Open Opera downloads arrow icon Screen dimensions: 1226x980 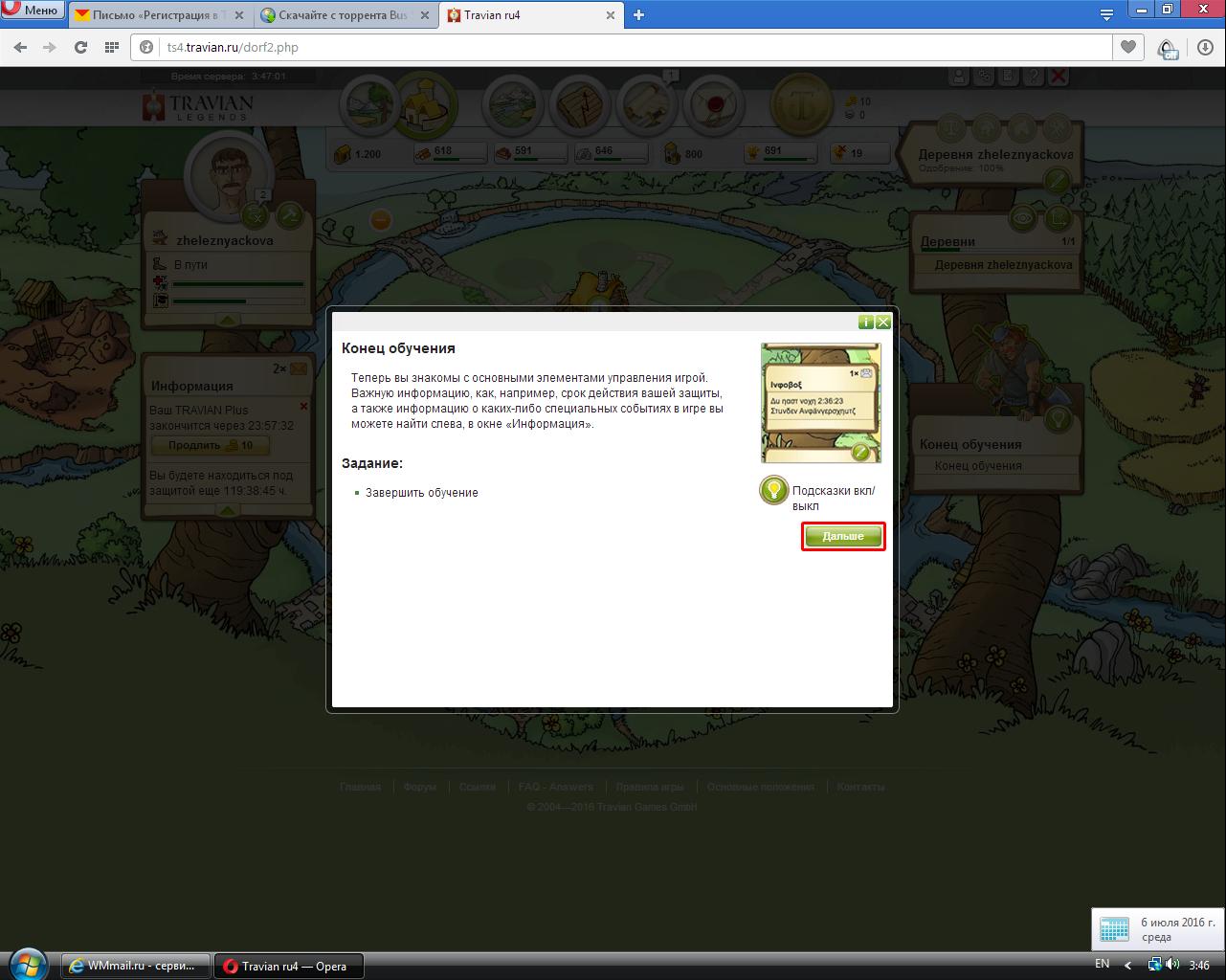click(x=1206, y=47)
